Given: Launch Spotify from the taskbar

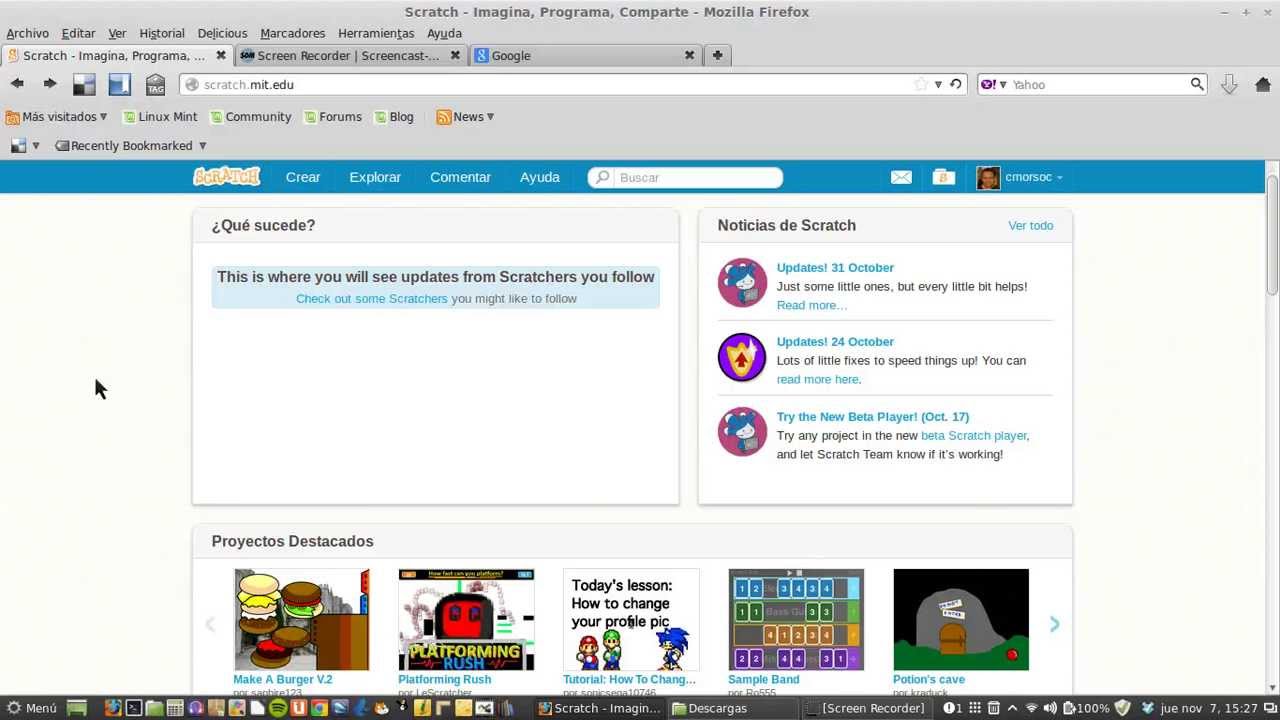Looking at the screenshot, I should pos(277,708).
